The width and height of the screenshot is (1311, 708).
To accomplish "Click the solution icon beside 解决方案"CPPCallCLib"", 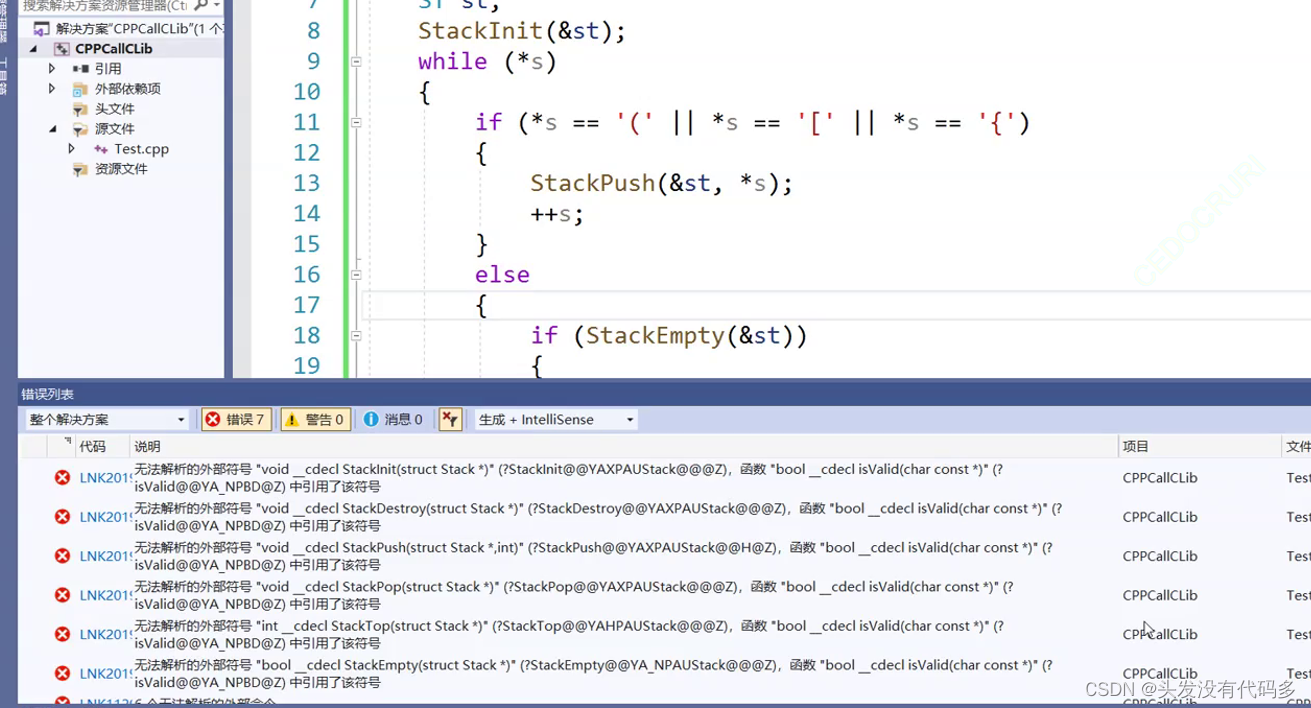I will [40, 29].
